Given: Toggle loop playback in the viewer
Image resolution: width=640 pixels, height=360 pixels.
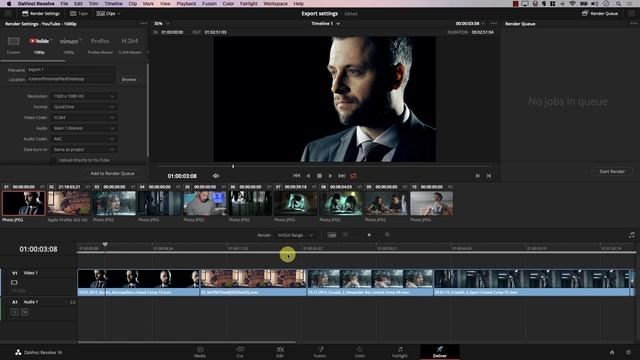Looking at the screenshot, I should coord(353,176).
